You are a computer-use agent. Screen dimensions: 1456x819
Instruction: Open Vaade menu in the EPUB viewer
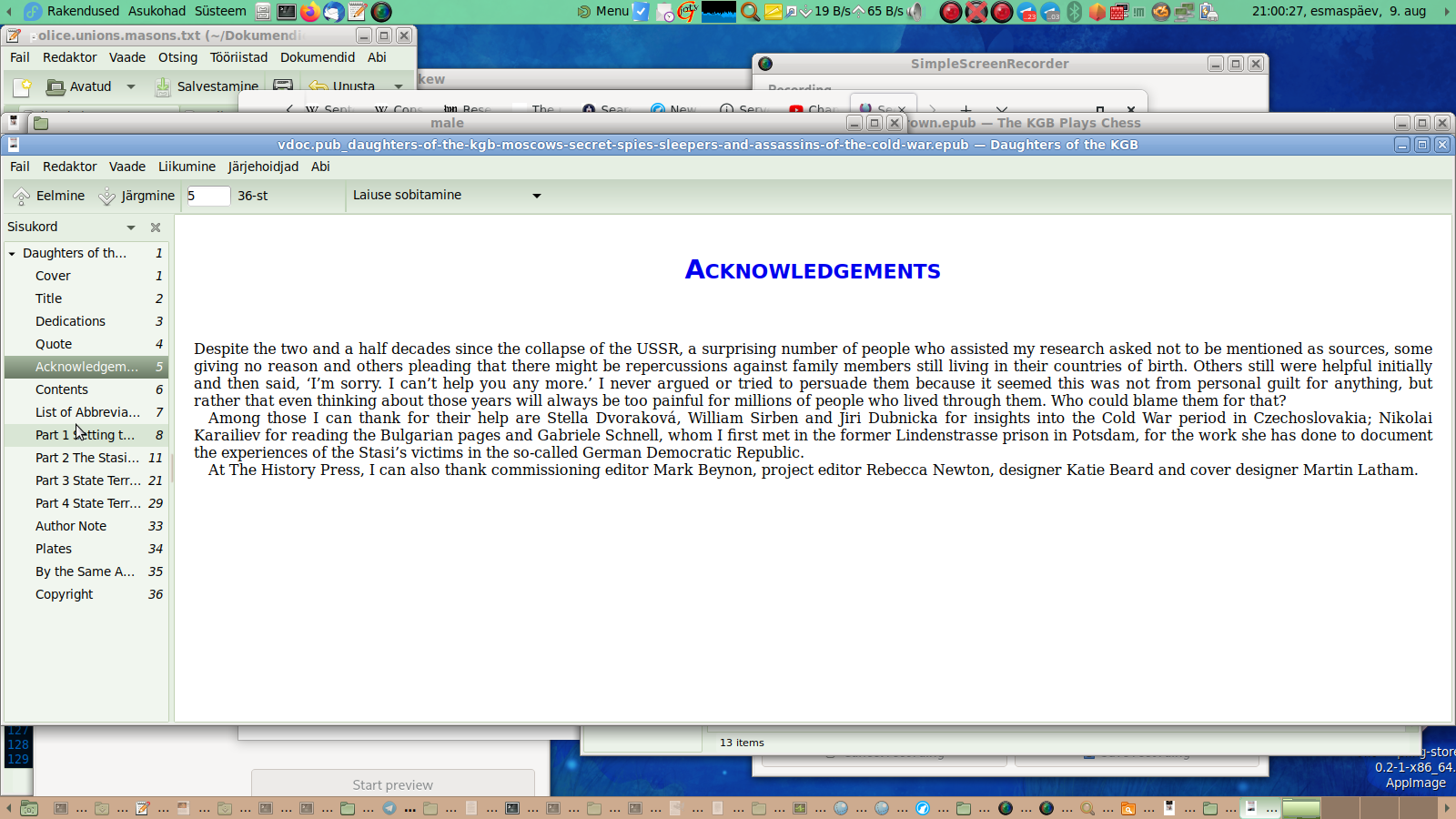[127, 167]
